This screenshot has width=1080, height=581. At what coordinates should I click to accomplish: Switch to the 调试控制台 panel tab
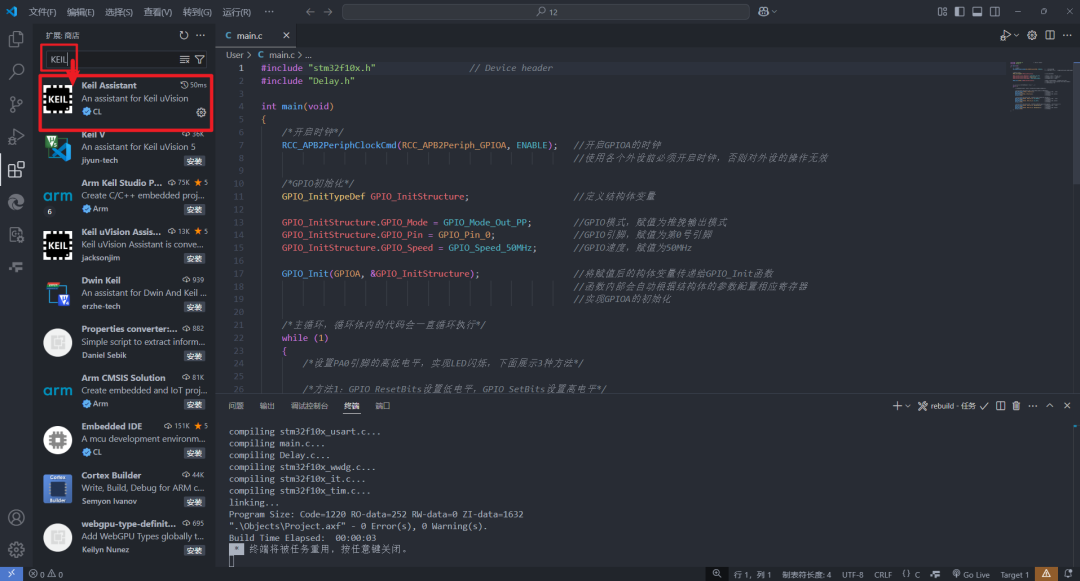click(x=309, y=406)
